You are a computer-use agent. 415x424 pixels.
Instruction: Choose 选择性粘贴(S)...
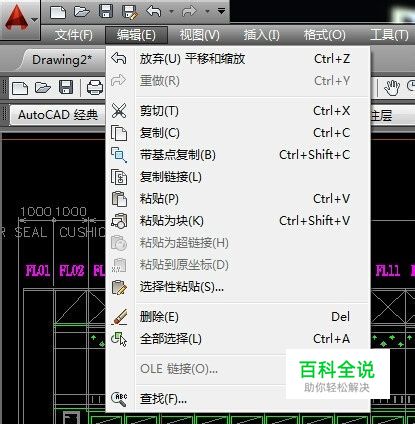pyautogui.click(x=237, y=287)
